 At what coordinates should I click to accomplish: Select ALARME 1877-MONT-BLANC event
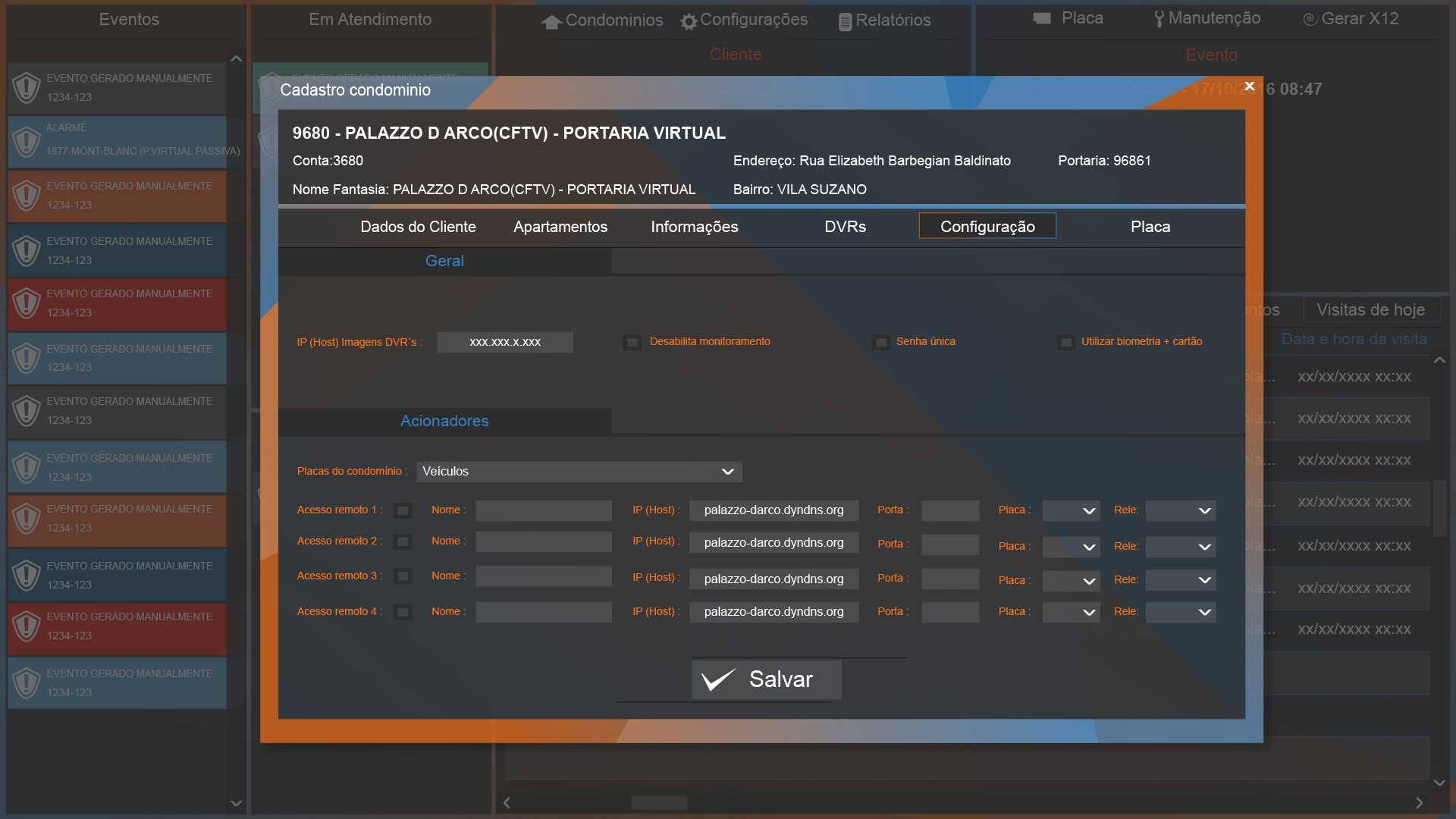117,142
